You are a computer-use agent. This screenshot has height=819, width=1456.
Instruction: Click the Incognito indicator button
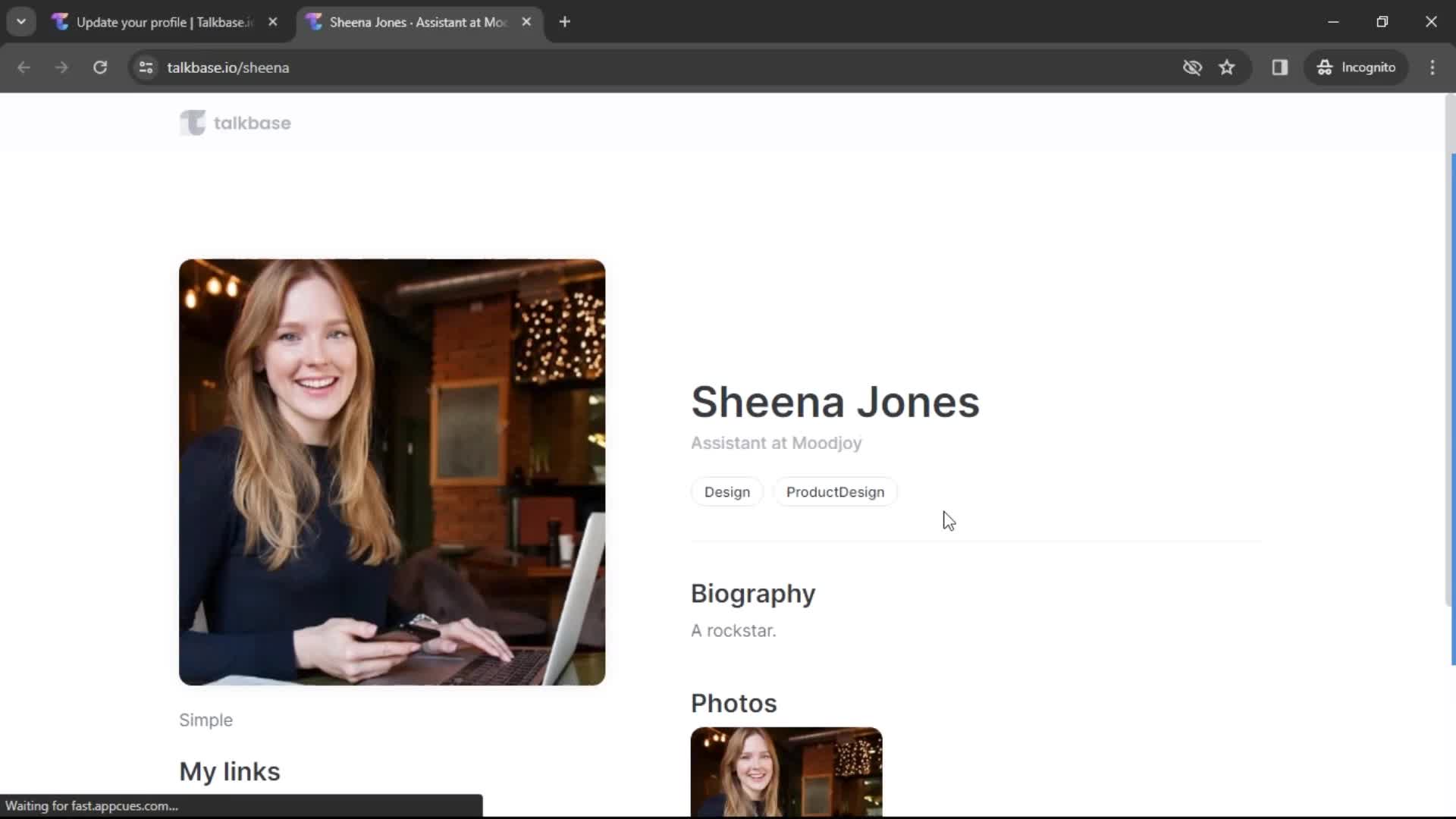coord(1357,67)
